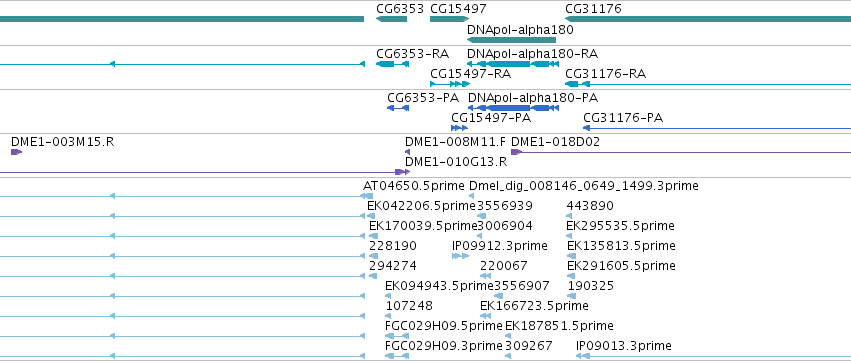Click the DME1-018D02 purple feature

(x=681, y=152)
